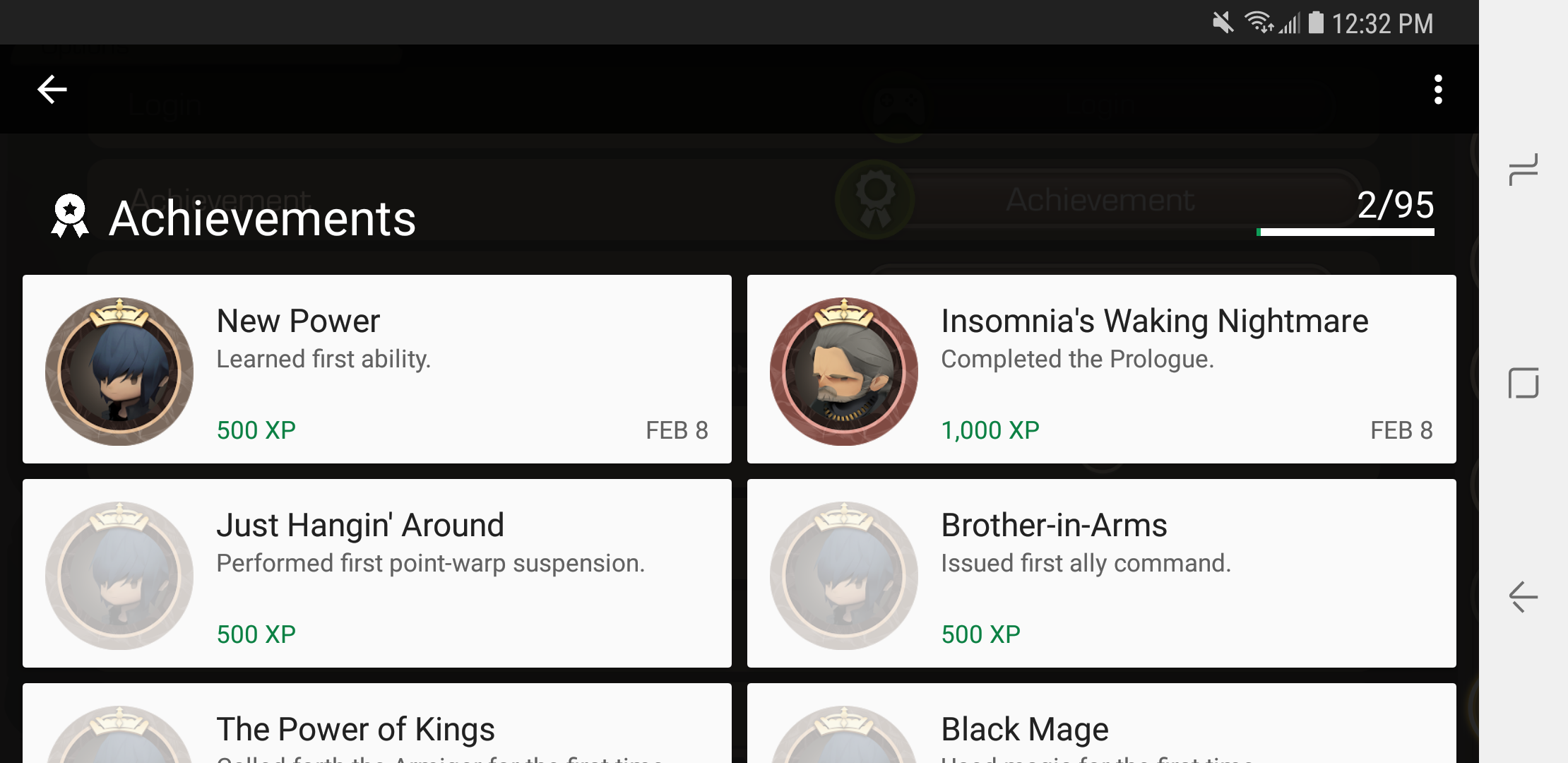
Task: Tap the Achievements section heading
Action: [x=262, y=218]
